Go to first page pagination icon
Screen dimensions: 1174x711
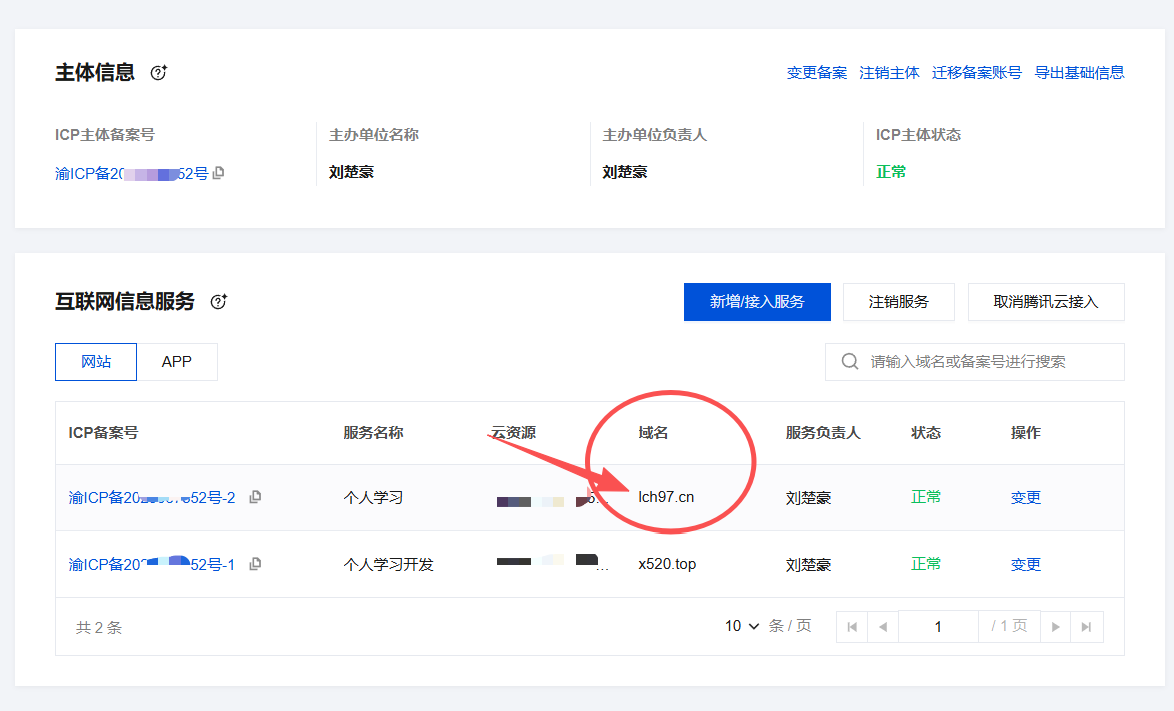(852, 627)
